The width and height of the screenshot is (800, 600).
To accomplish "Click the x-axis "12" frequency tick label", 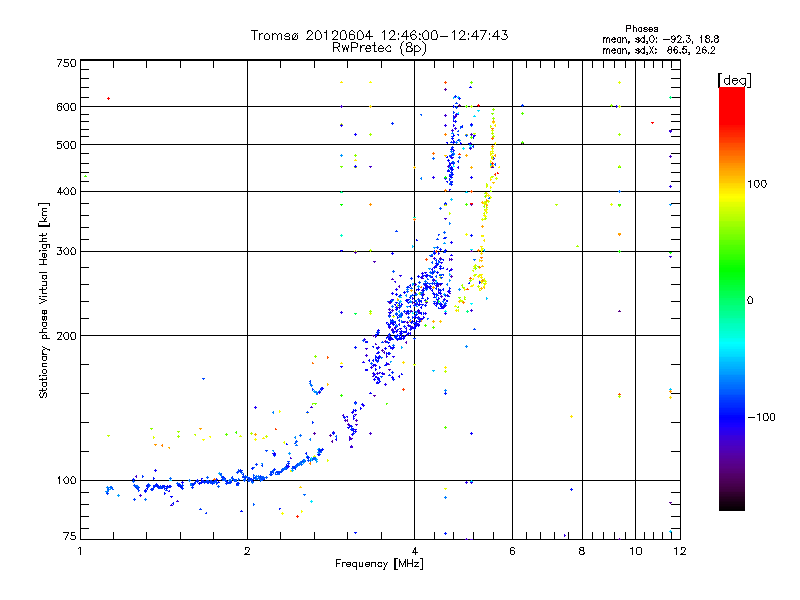I will [x=680, y=551].
